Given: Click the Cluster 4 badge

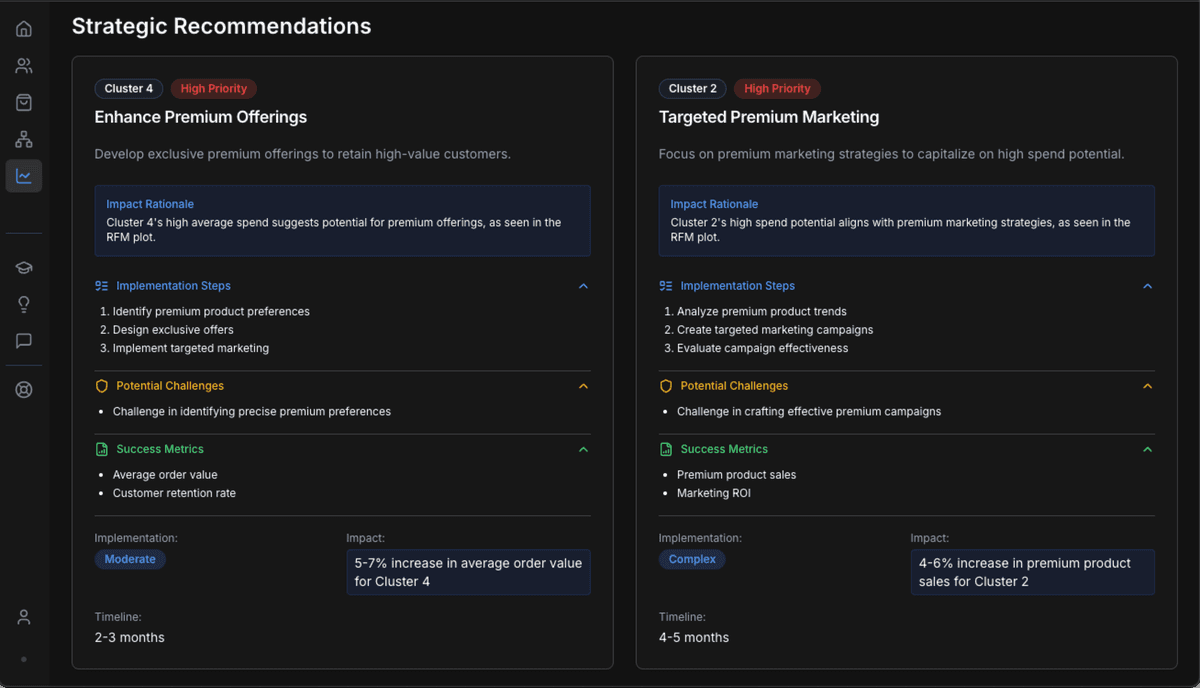Looking at the screenshot, I should click(129, 89).
